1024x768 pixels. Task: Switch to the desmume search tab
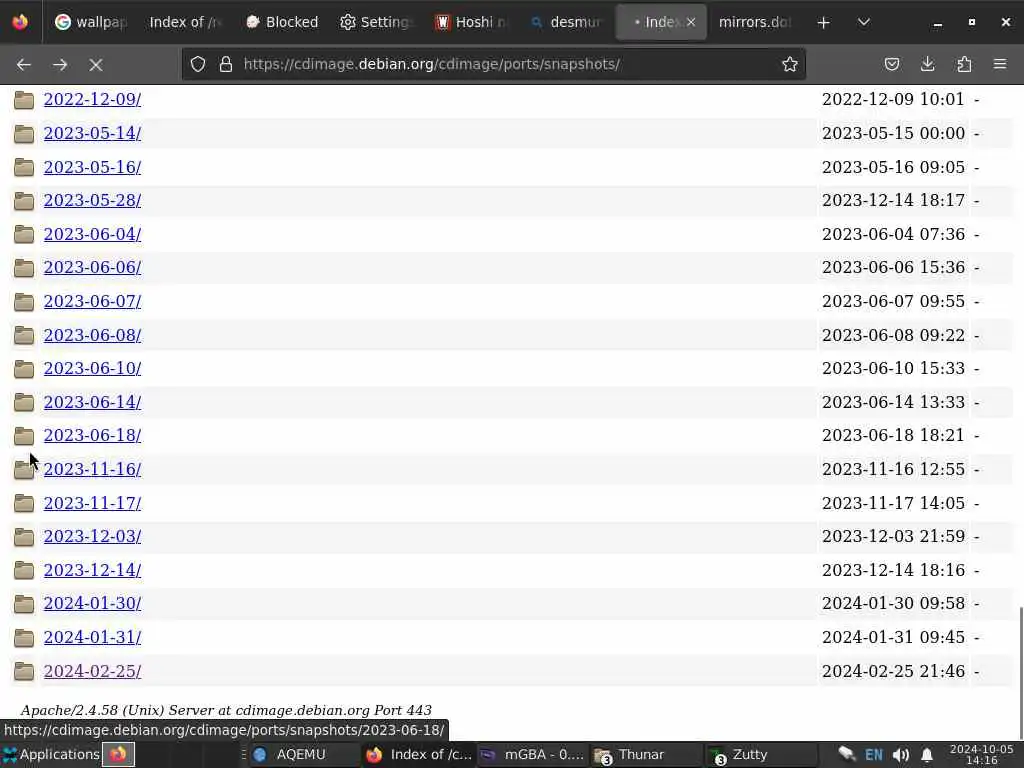click(566, 22)
